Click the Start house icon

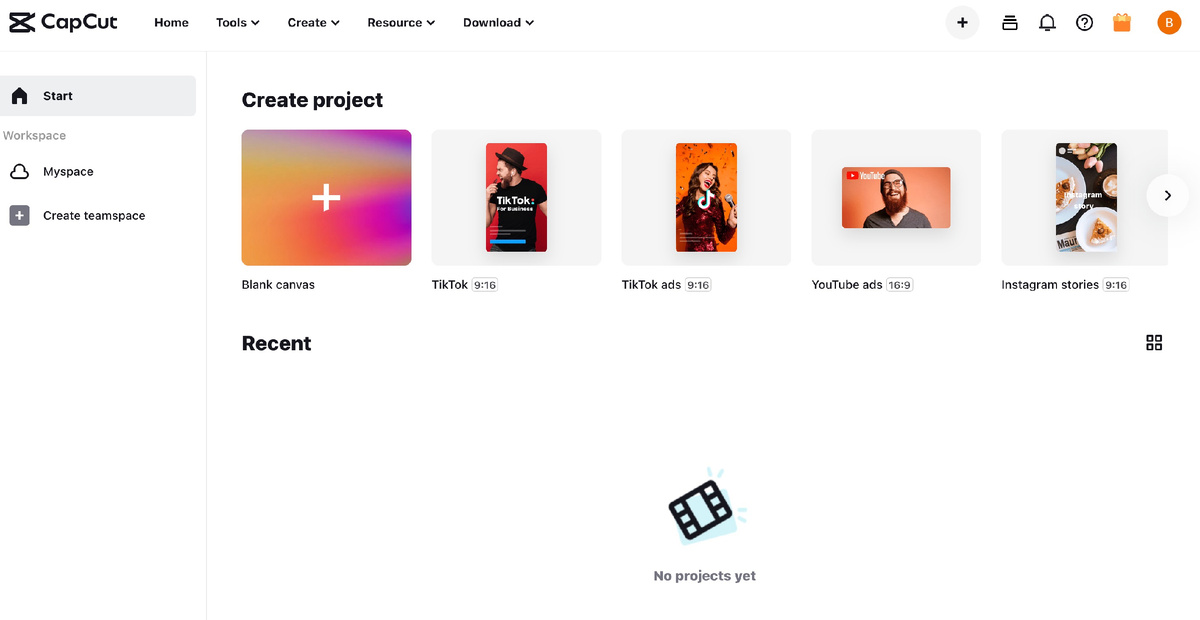19,96
